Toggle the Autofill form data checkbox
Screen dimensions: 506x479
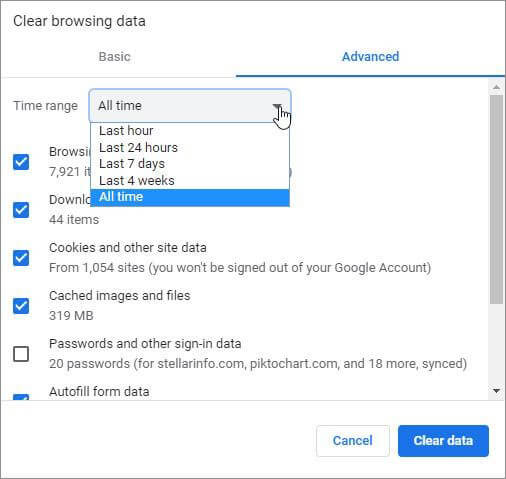[21, 397]
